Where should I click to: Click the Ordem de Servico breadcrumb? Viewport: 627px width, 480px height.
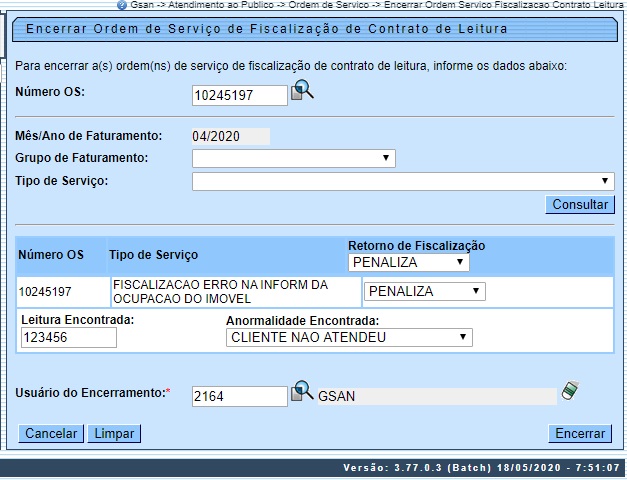(326, 5)
